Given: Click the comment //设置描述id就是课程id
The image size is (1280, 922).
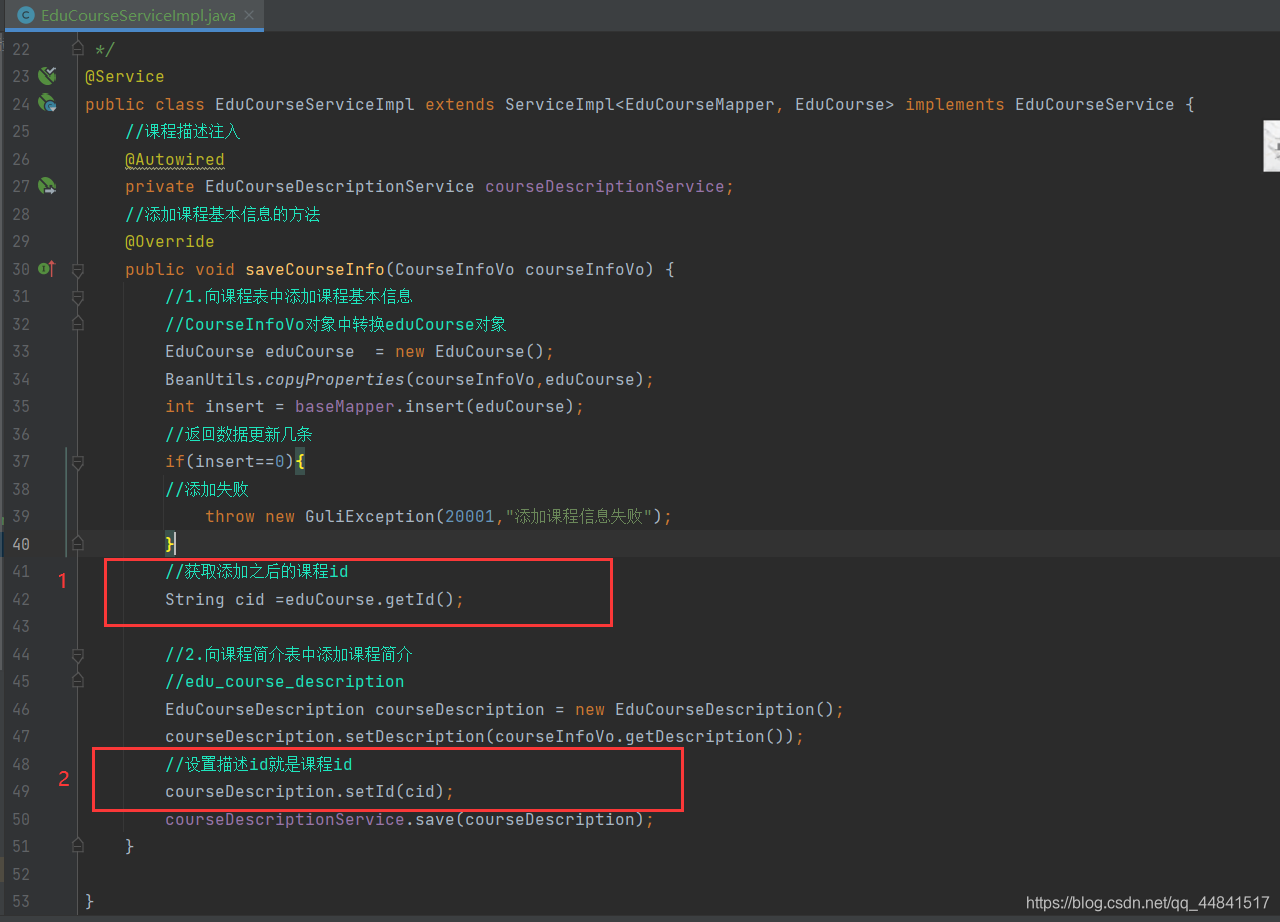Looking at the screenshot, I should pos(259,764).
